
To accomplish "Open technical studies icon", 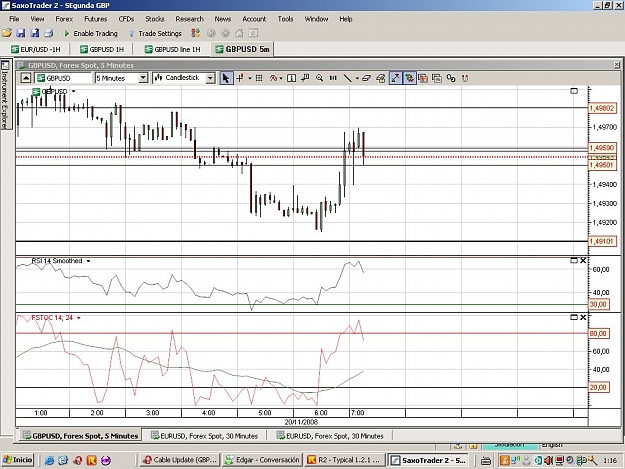I will pos(273,78).
